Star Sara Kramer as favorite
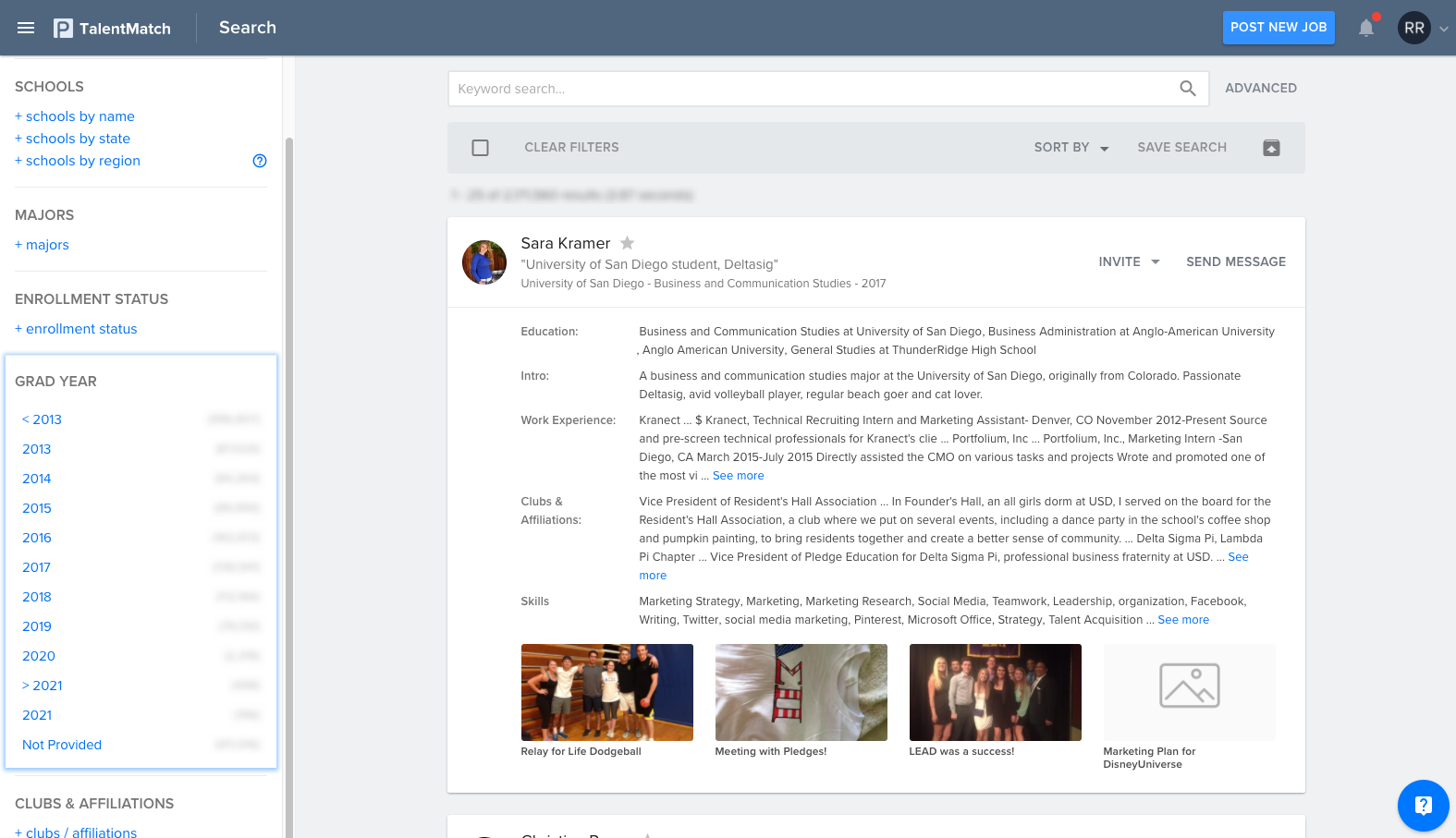 [x=627, y=243]
